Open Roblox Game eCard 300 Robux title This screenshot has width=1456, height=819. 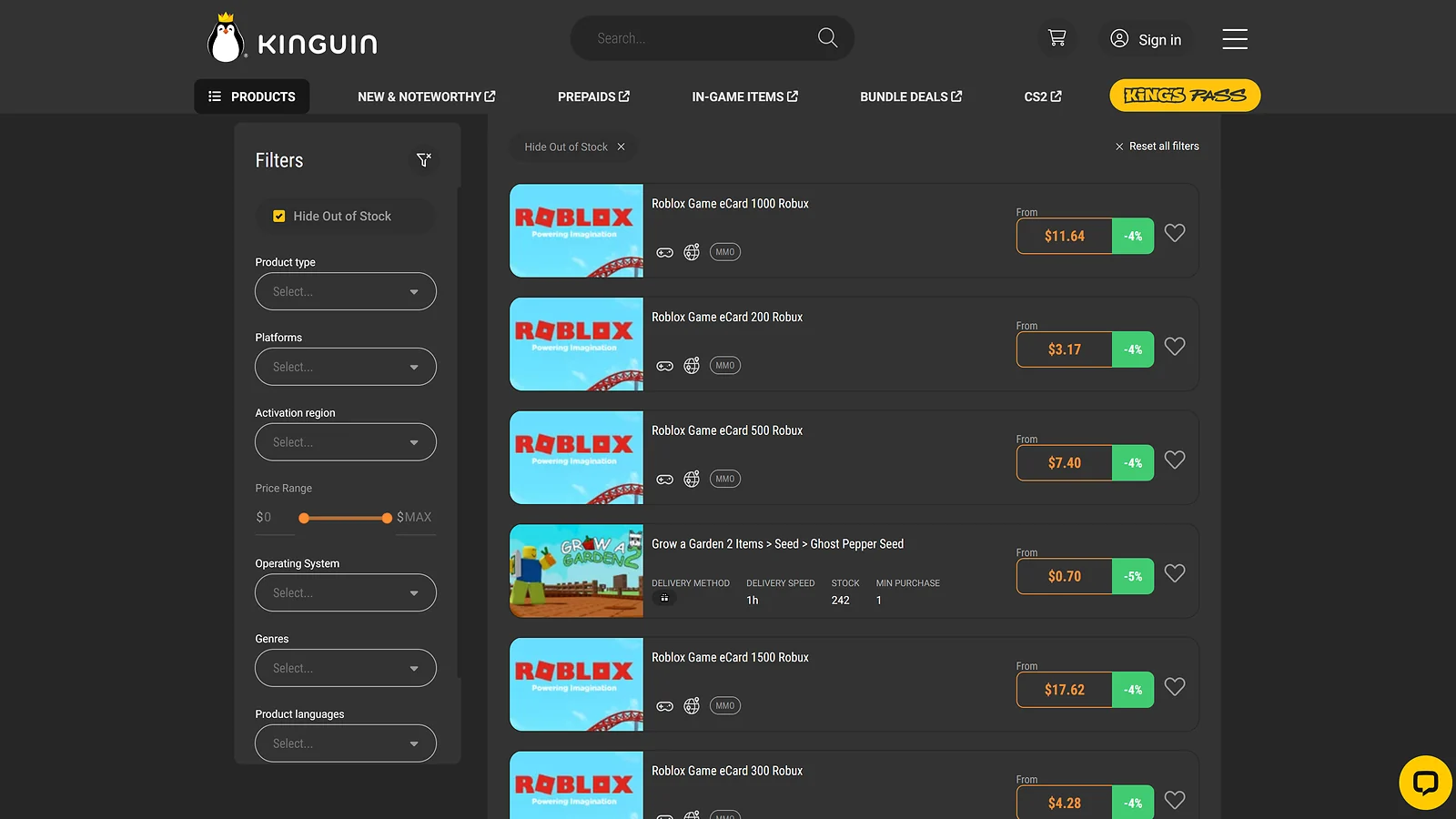coord(727,771)
